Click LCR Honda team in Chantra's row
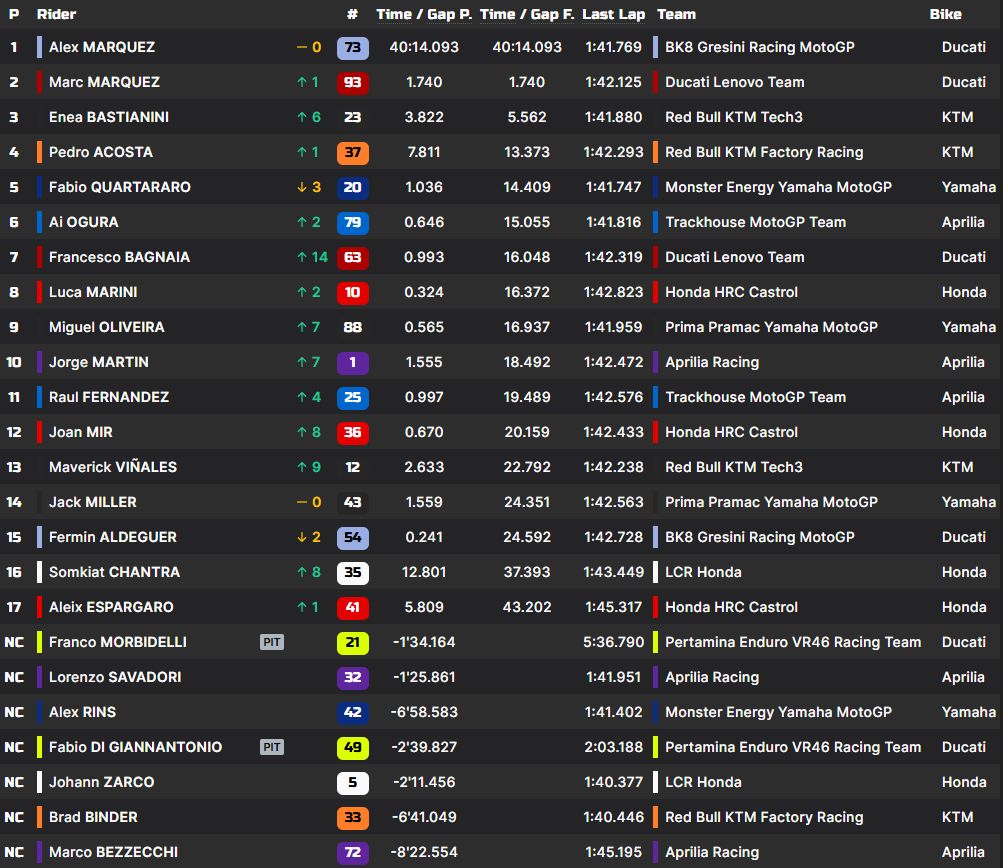The image size is (1003, 868). point(704,572)
